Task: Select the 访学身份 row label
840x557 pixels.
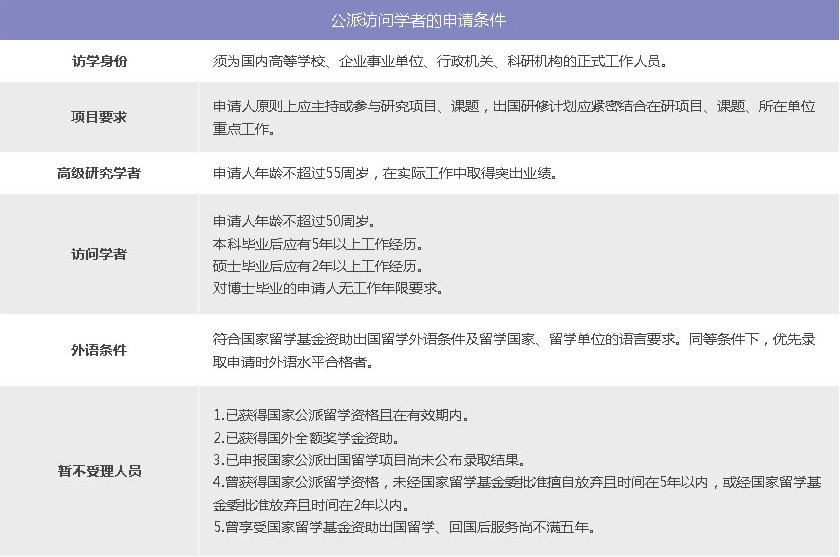Action: 99,61
